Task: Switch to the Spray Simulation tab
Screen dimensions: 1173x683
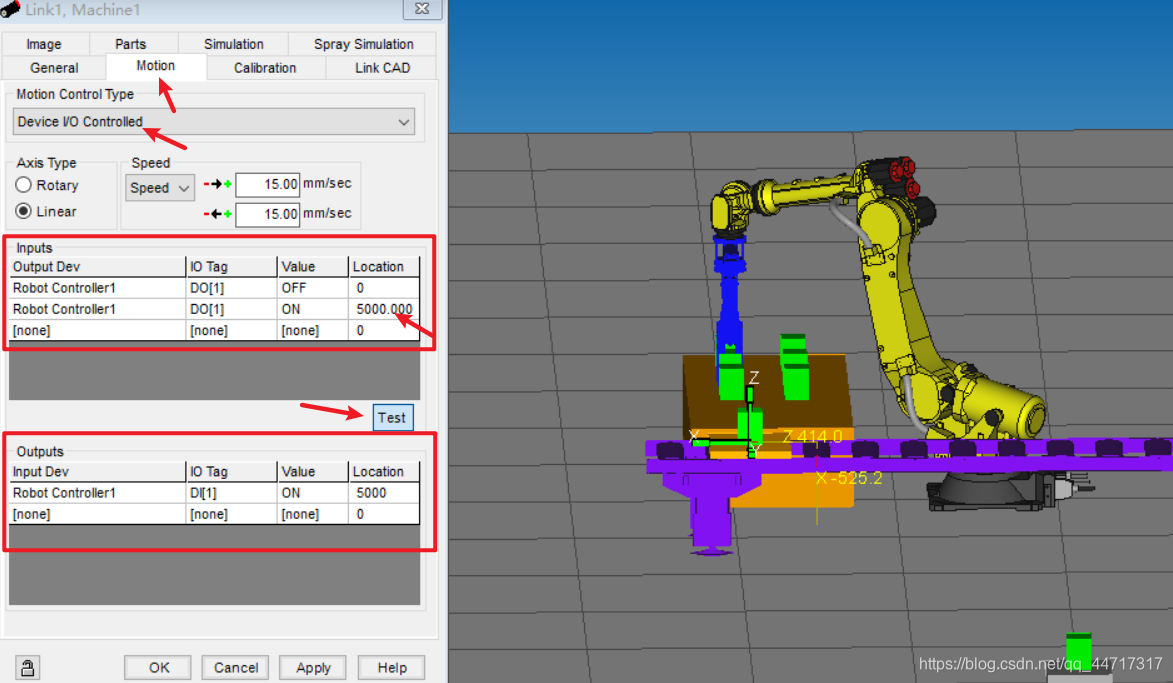Action: click(364, 44)
